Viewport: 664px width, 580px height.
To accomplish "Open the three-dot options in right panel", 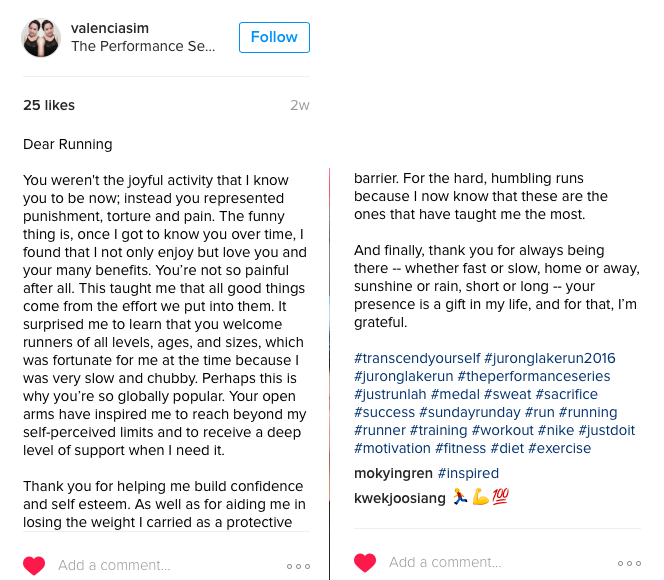I will point(629,563).
